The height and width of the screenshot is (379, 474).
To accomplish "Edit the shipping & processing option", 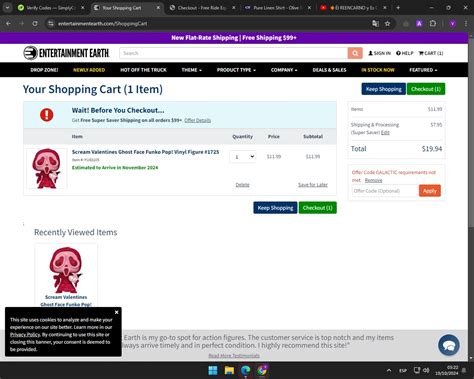I will [385, 132].
